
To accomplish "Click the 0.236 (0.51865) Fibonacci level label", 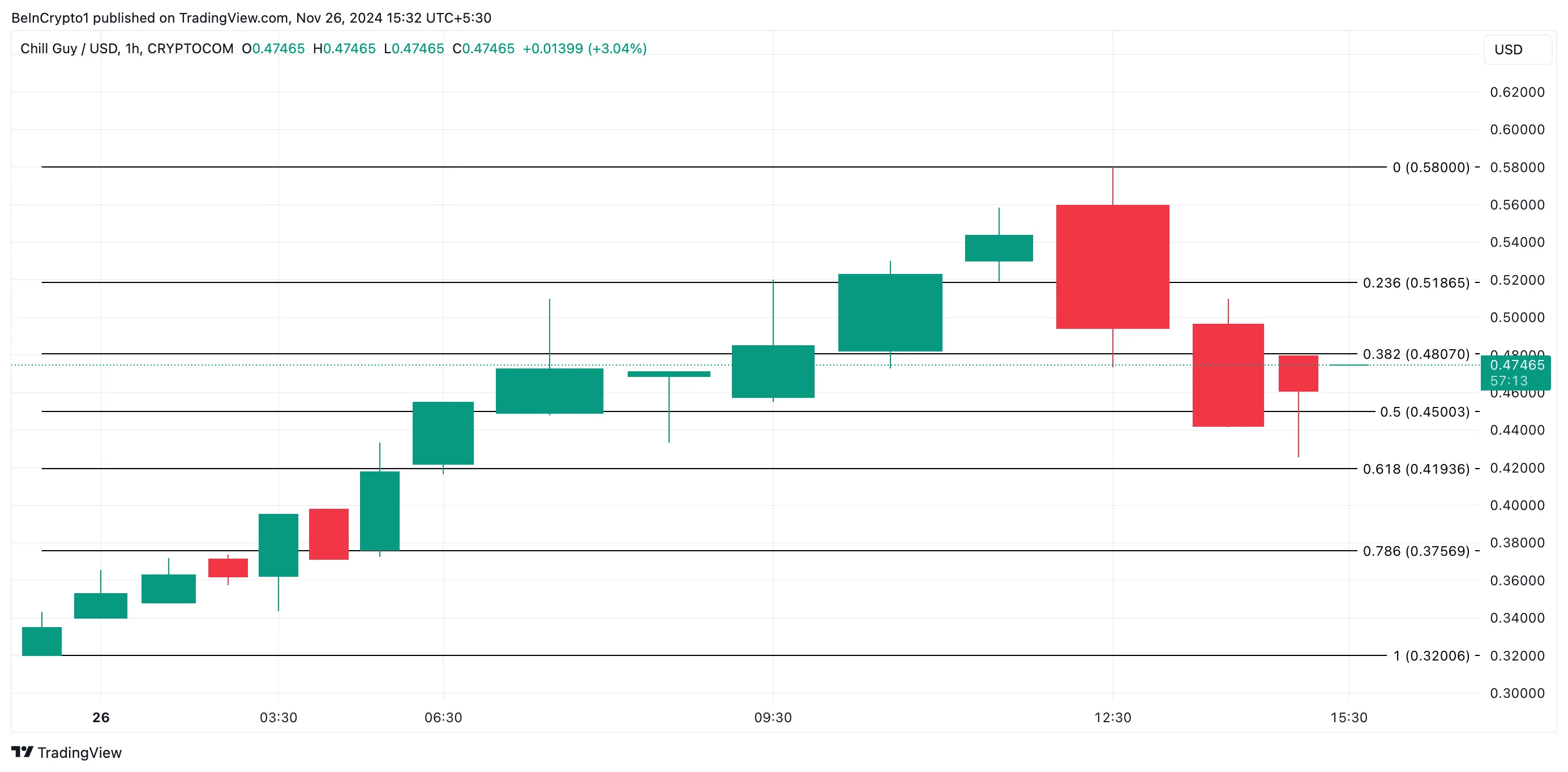I will 1416,283.
